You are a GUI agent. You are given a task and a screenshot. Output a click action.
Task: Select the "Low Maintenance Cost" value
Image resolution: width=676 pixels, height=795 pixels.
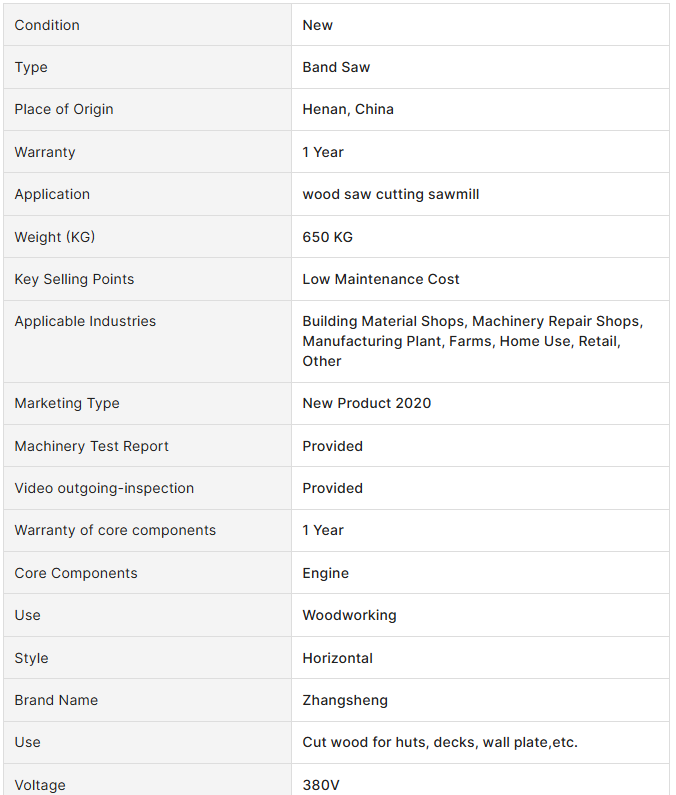(381, 279)
